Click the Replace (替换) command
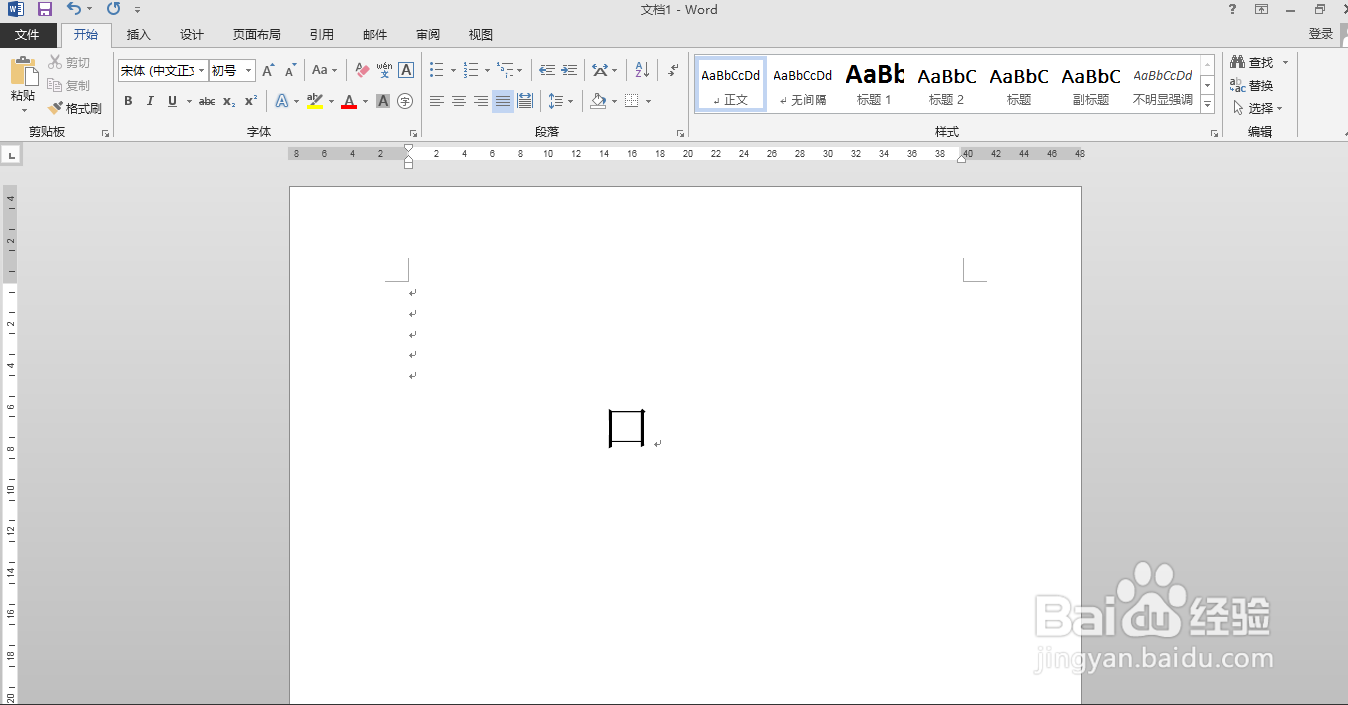1348x705 pixels. coord(1252,86)
